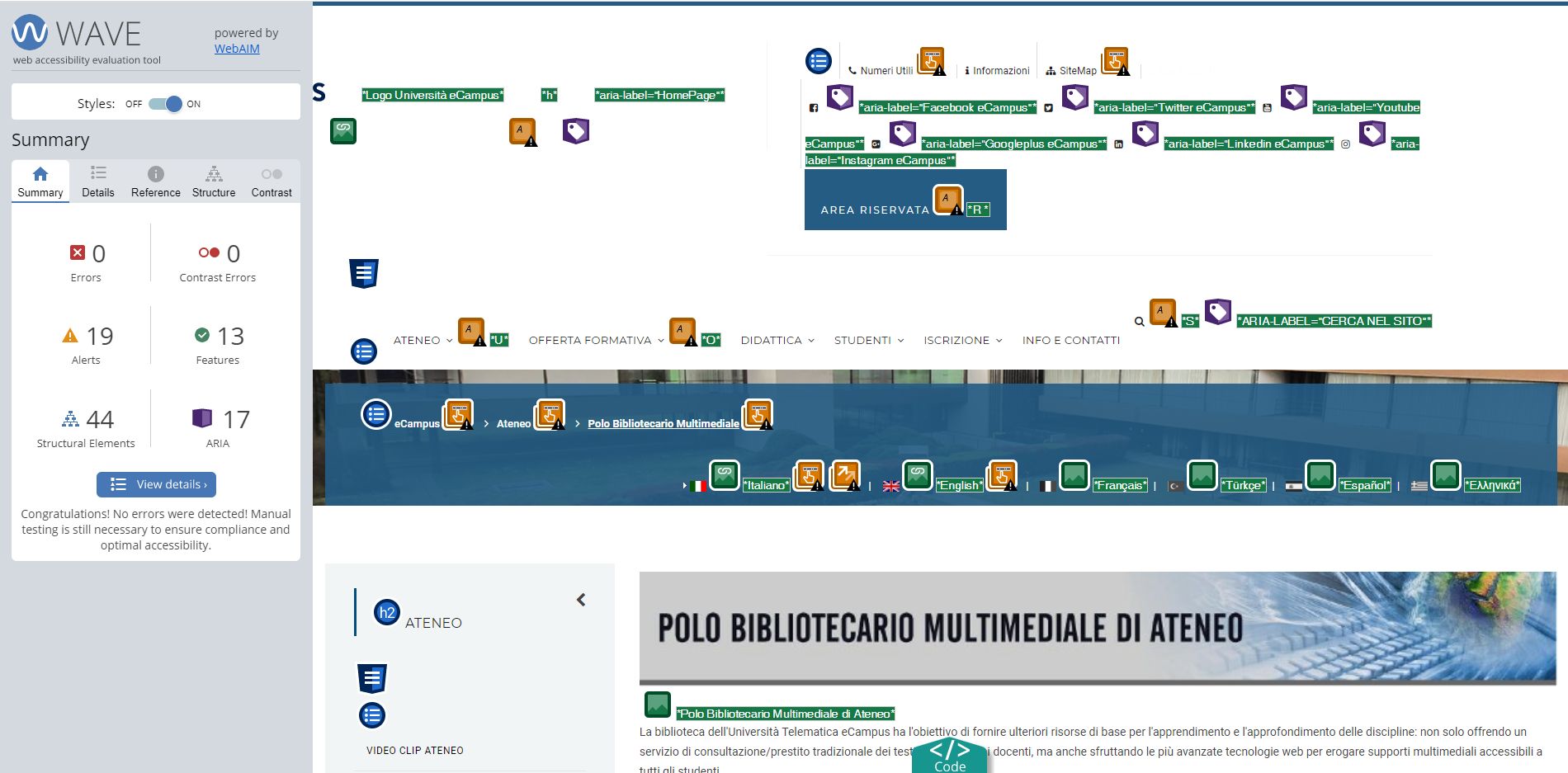Click the Polo Bibliotecario banner image
The width and height of the screenshot is (1568, 773).
click(1098, 628)
